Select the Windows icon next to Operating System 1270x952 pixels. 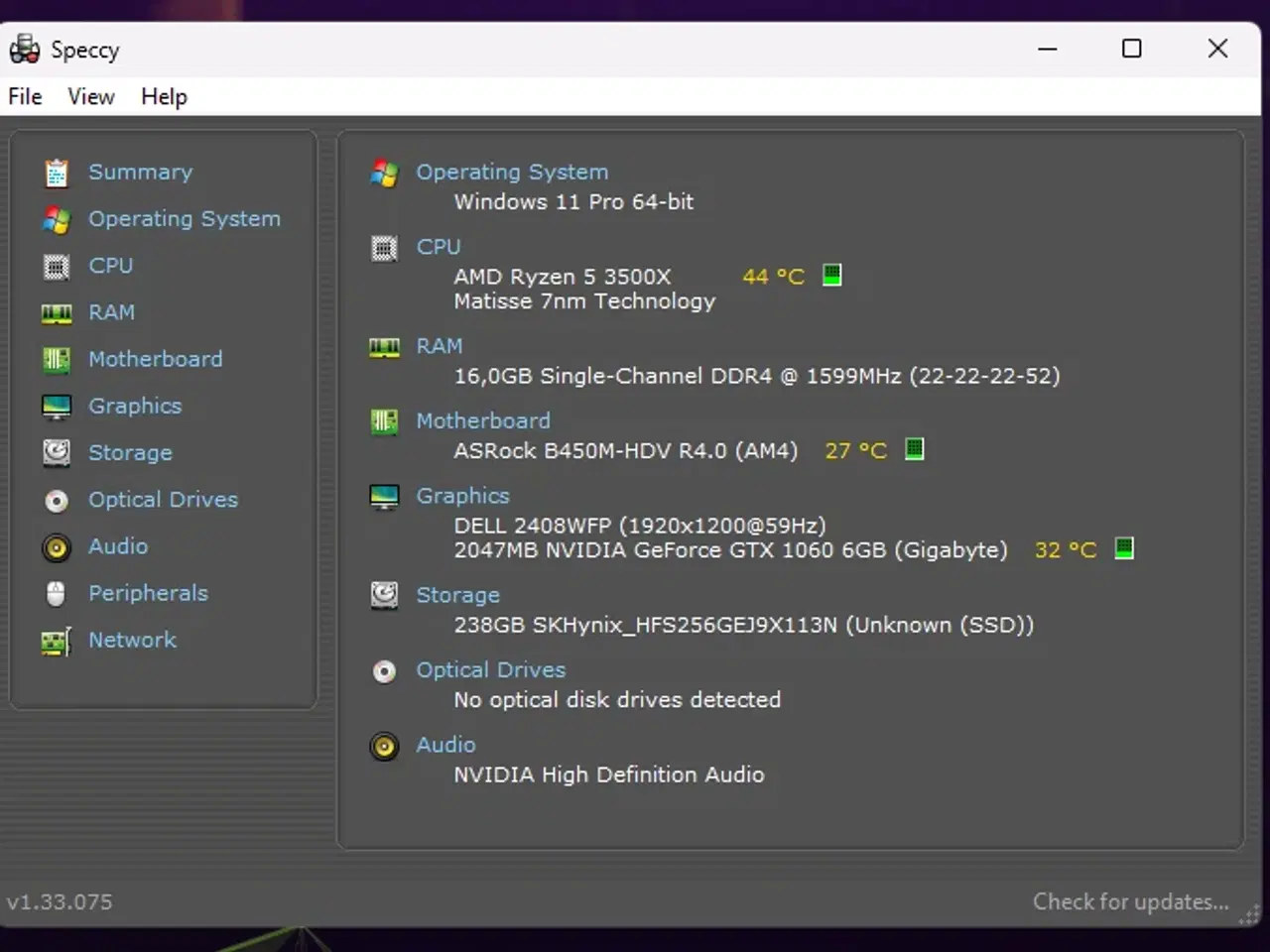(385, 173)
